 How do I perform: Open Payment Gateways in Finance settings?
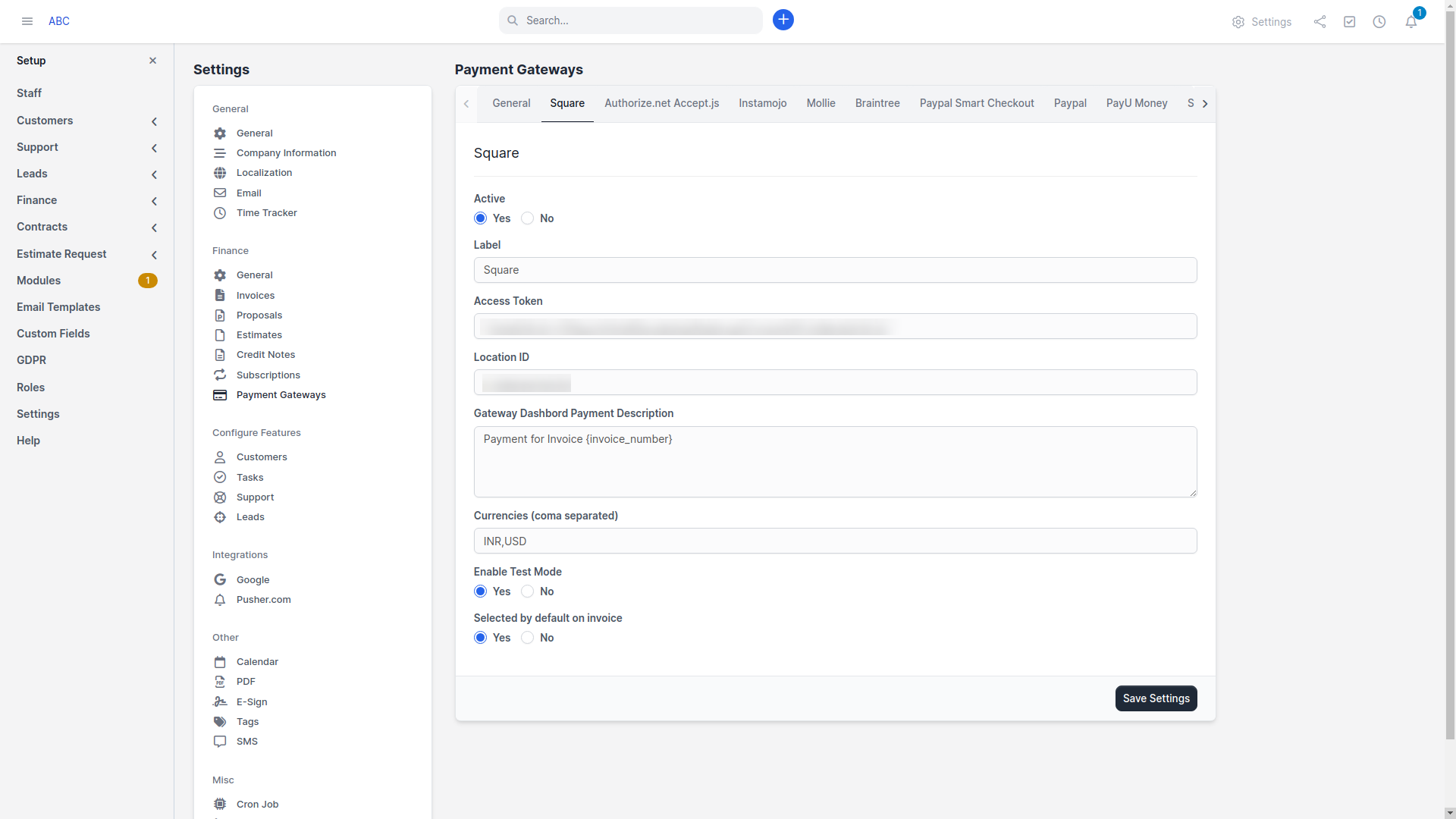279,394
